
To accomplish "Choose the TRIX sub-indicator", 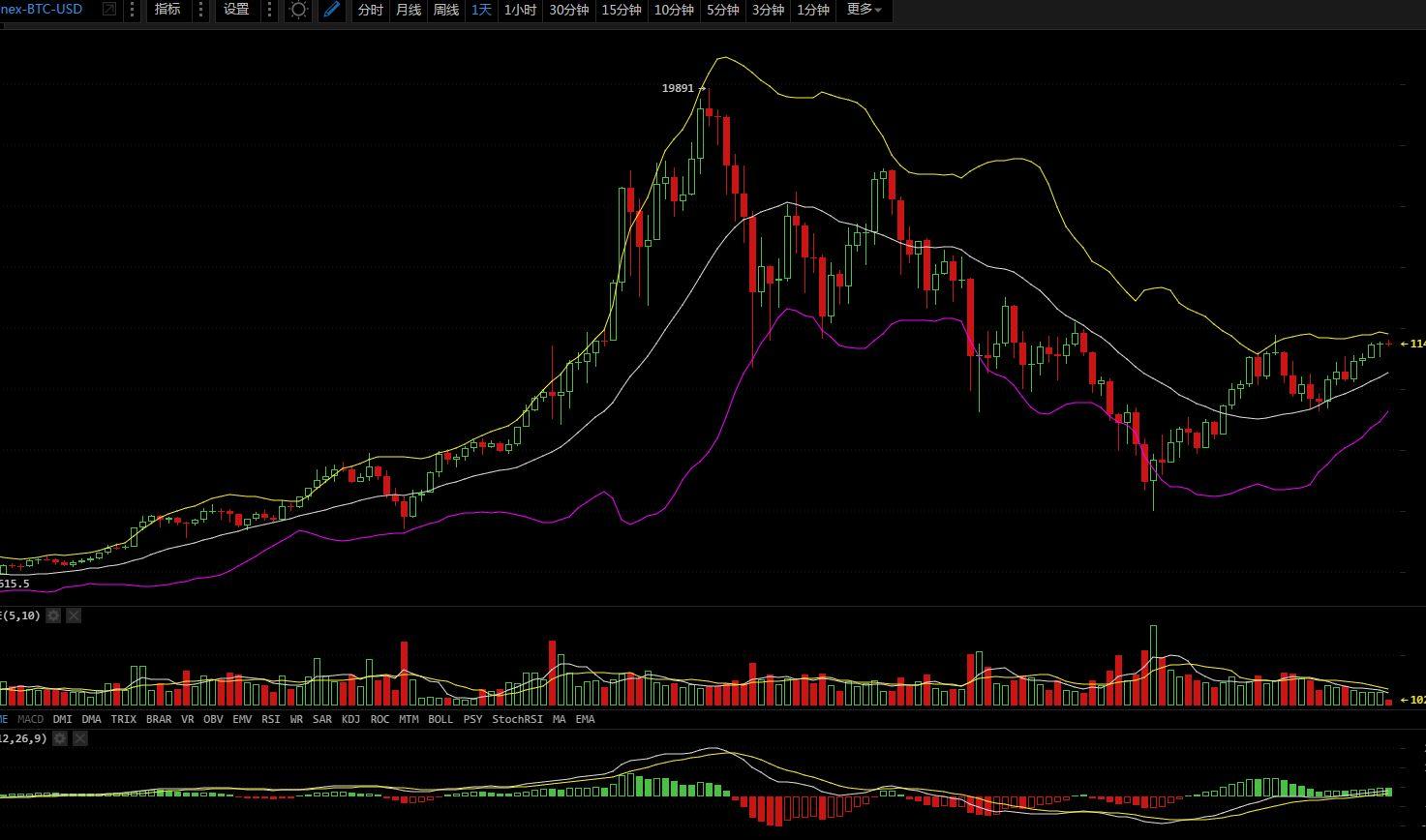I will (x=124, y=719).
